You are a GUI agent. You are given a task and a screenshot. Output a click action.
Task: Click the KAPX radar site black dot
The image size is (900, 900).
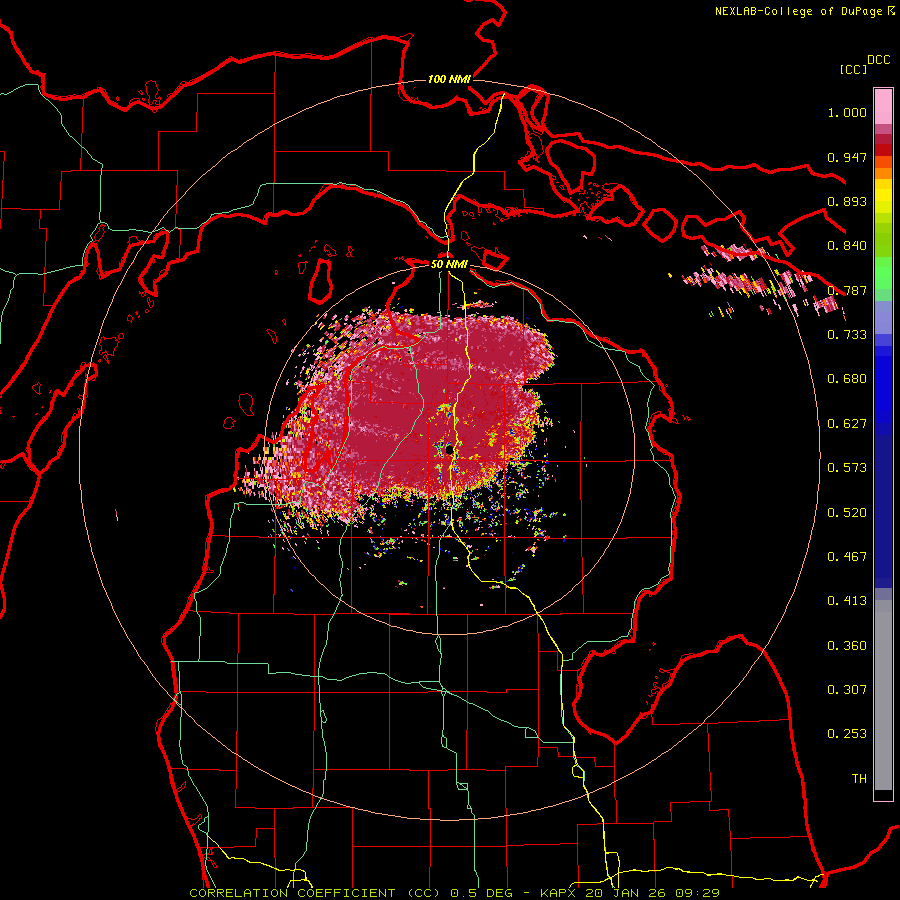pyautogui.click(x=449, y=451)
